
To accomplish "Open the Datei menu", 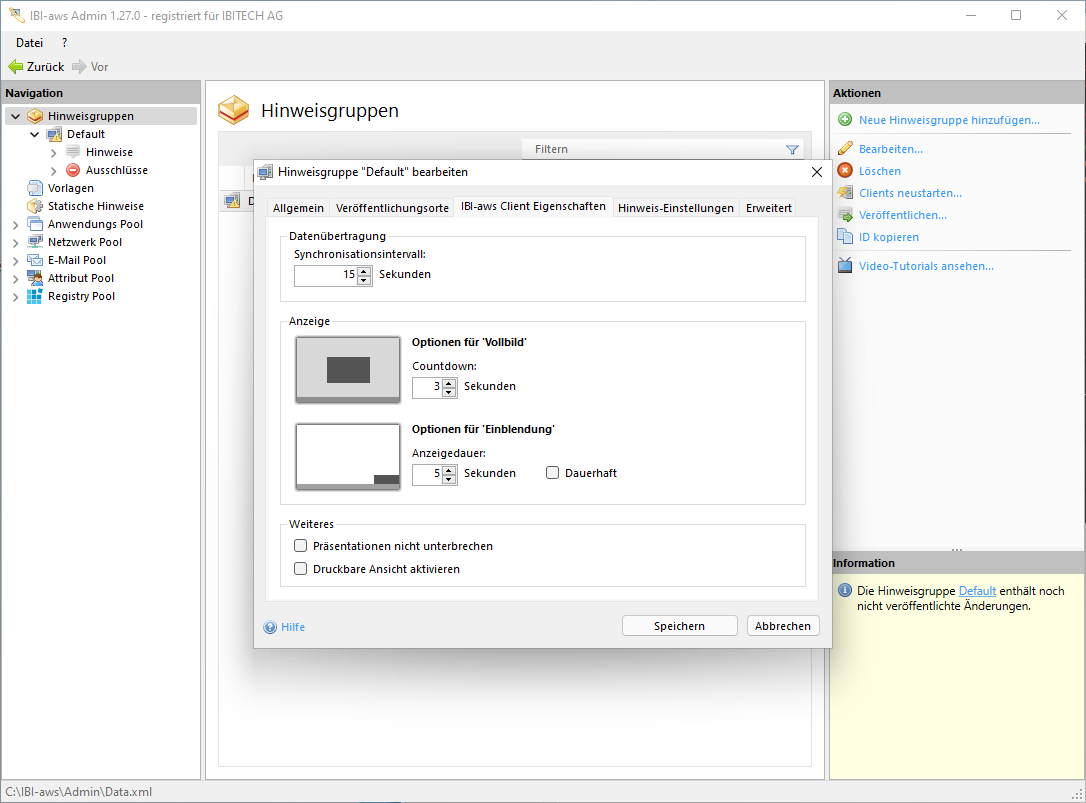I will [29, 43].
